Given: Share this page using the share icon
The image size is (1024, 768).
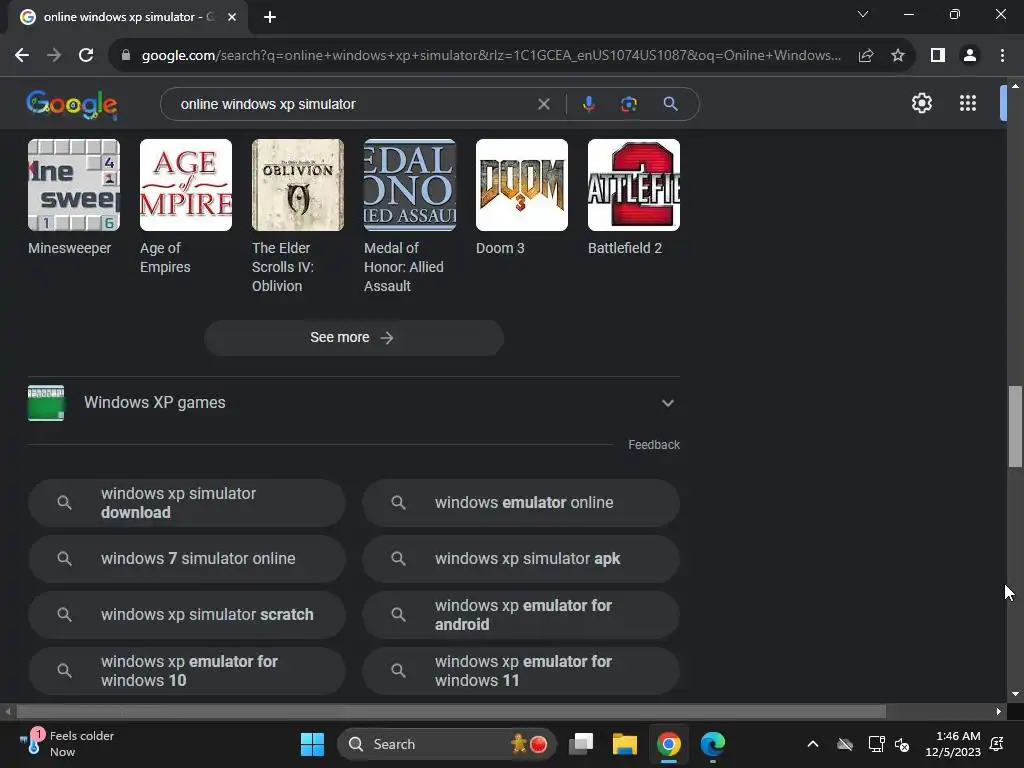Looking at the screenshot, I should [866, 56].
